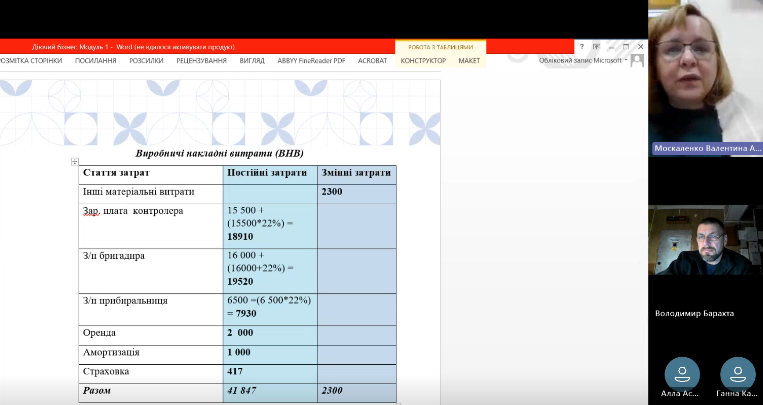Switch to the Вигляд ribbon tab

[252, 61]
